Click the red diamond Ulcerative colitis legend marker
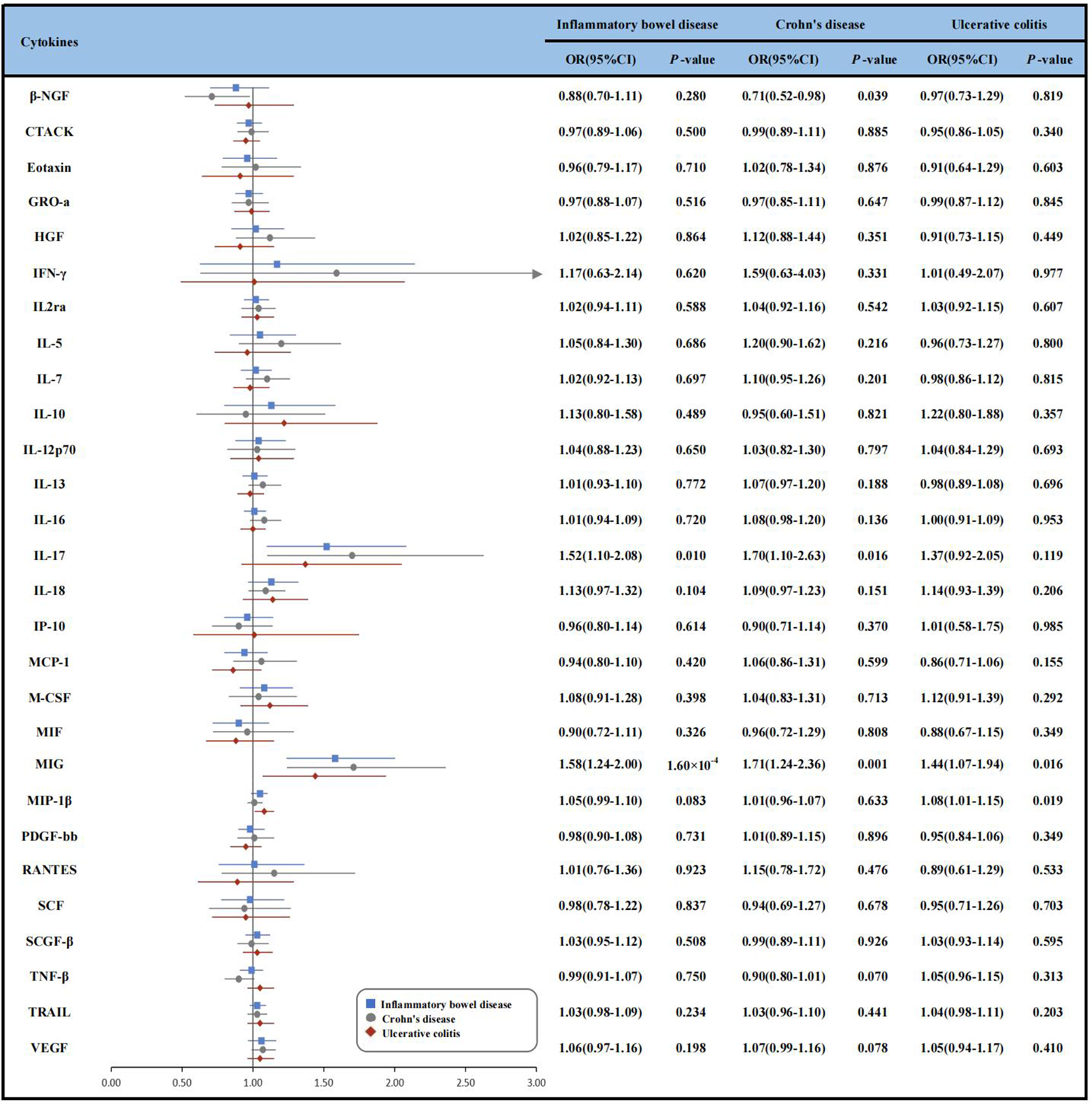This screenshot has height=1104, width=1092. coord(370,1033)
